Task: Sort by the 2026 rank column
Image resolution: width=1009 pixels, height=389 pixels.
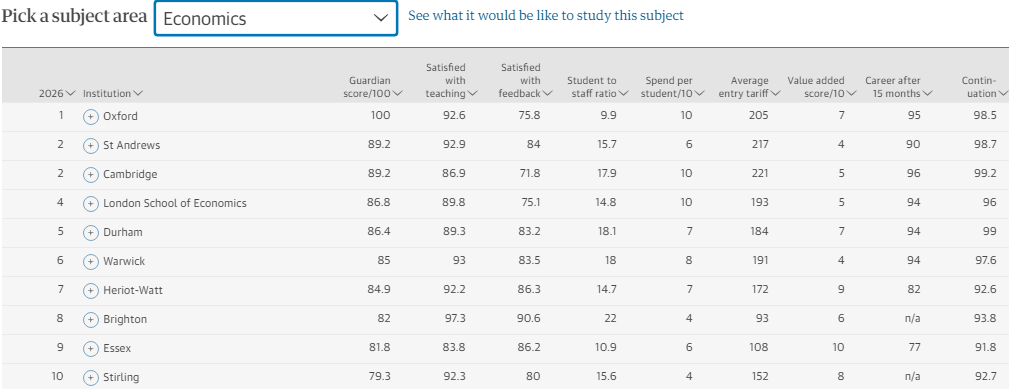Action: point(57,93)
